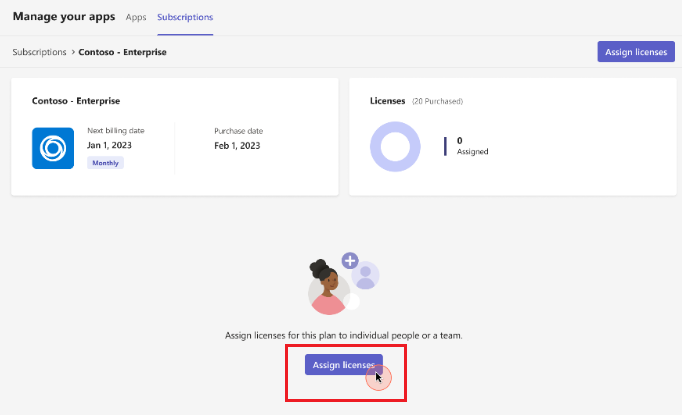Click the grey person silhouette icon

coord(366,276)
